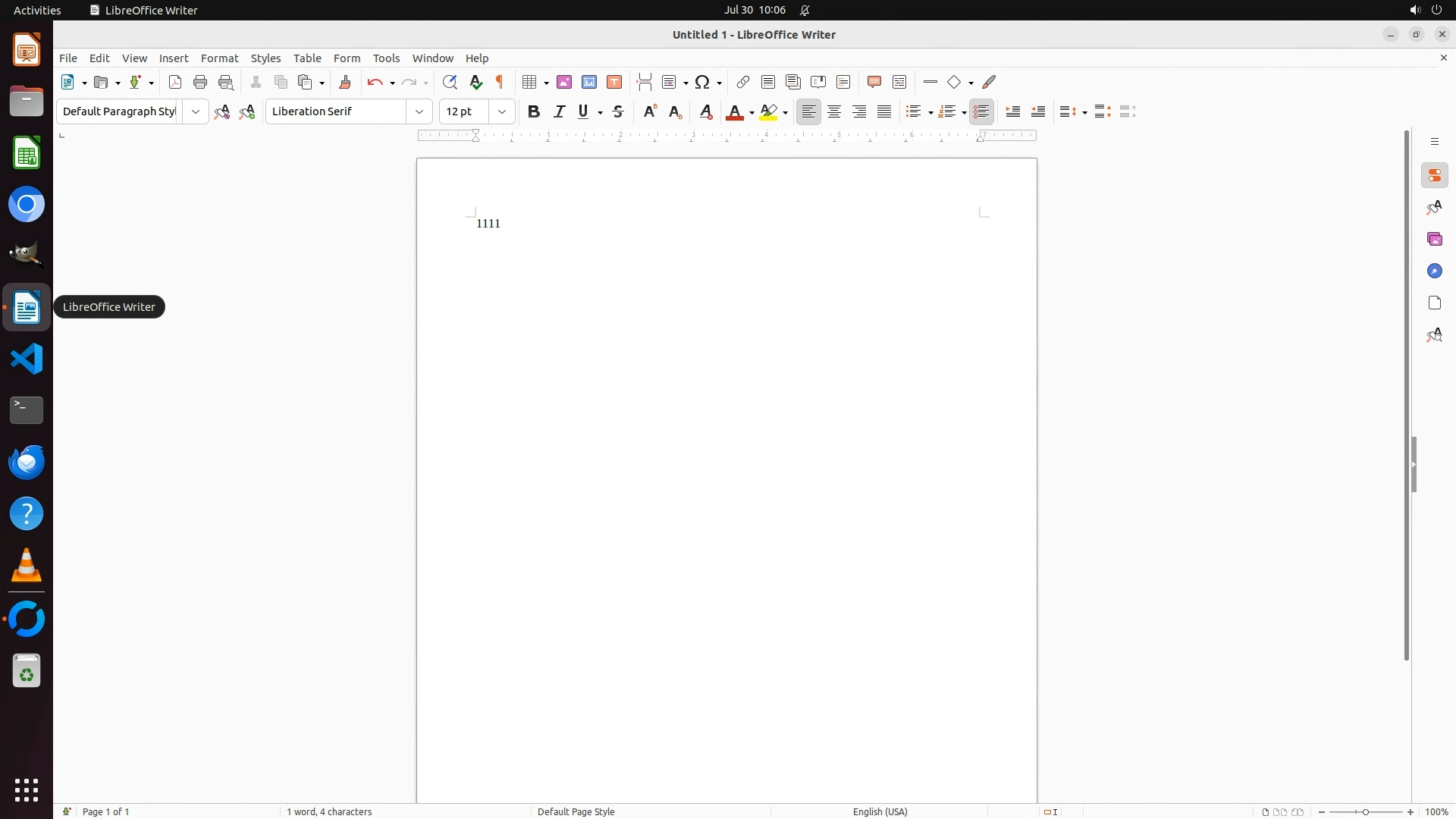Viewport: 1456px width, 819px height.
Task: Open the Gallery sidebar panel
Action: (x=1434, y=240)
